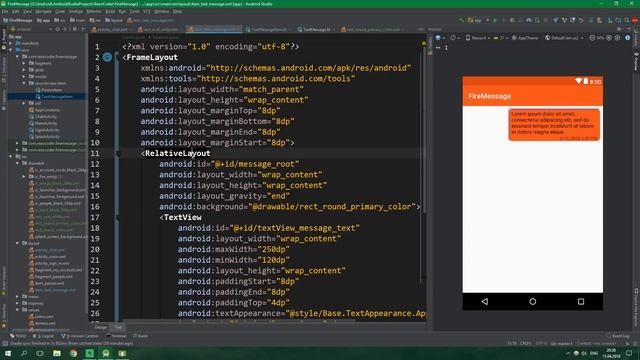This screenshot has width=640, height=360.
Task: Open the Window menu
Action: (x=162, y=11)
